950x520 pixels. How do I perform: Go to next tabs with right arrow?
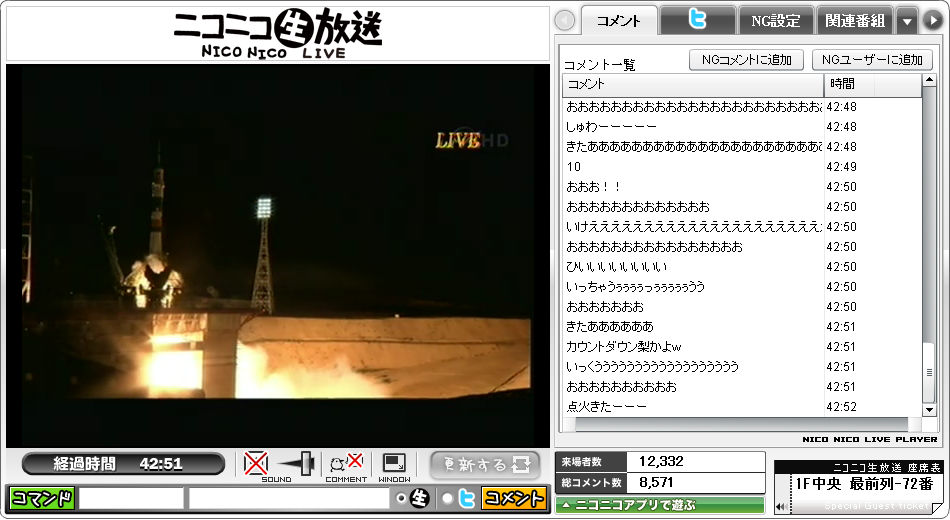point(932,21)
